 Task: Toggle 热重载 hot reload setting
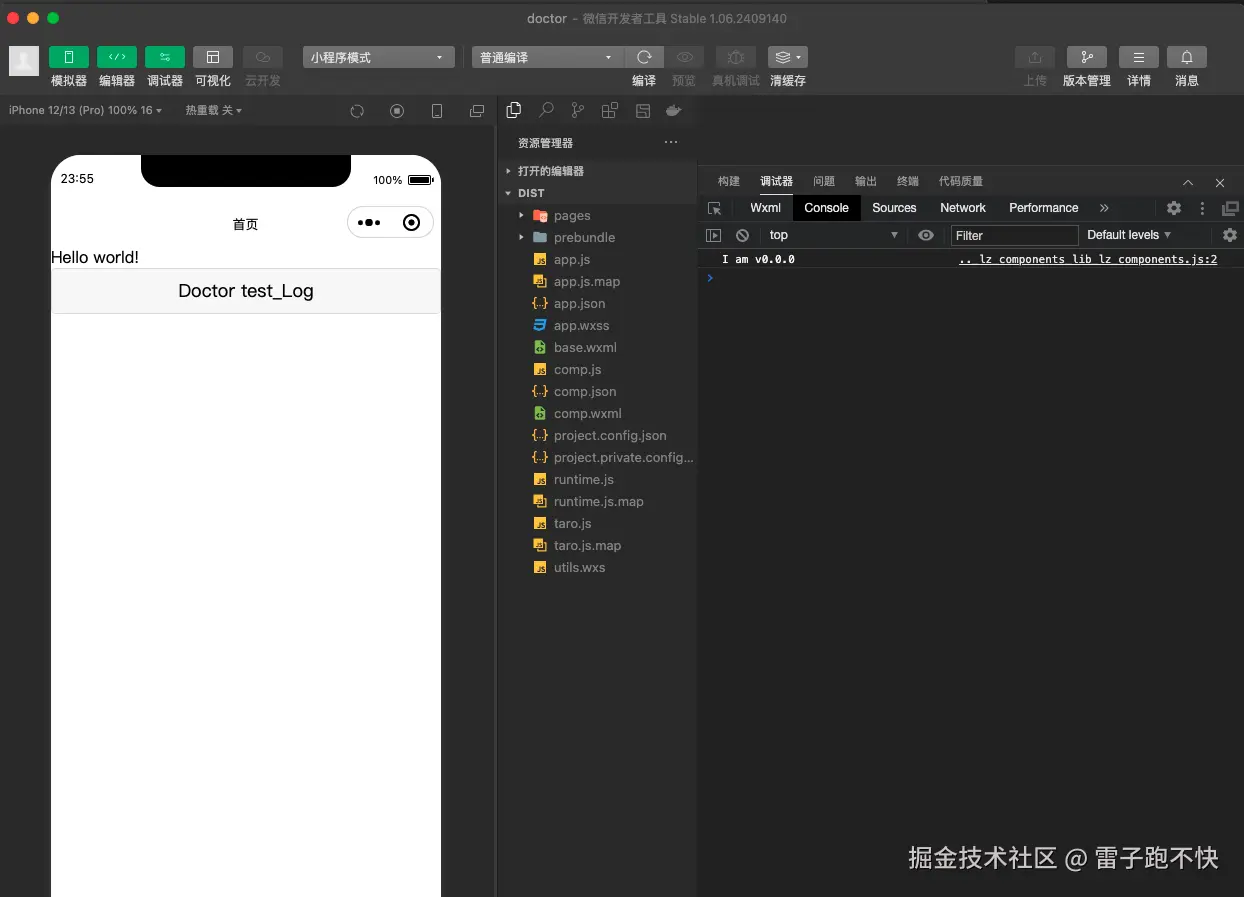click(213, 110)
